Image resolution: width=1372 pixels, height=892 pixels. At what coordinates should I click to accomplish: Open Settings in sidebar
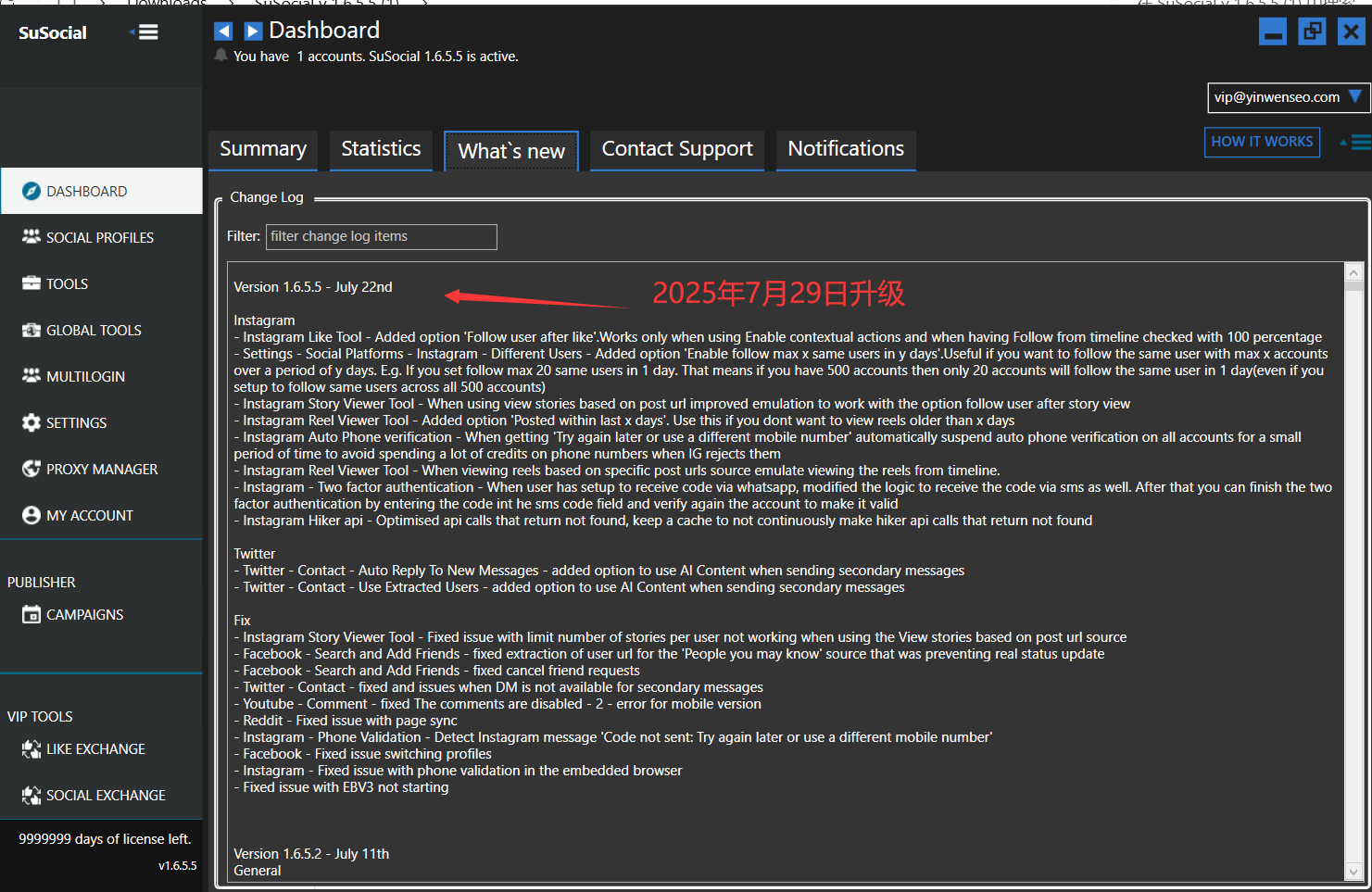[101, 422]
